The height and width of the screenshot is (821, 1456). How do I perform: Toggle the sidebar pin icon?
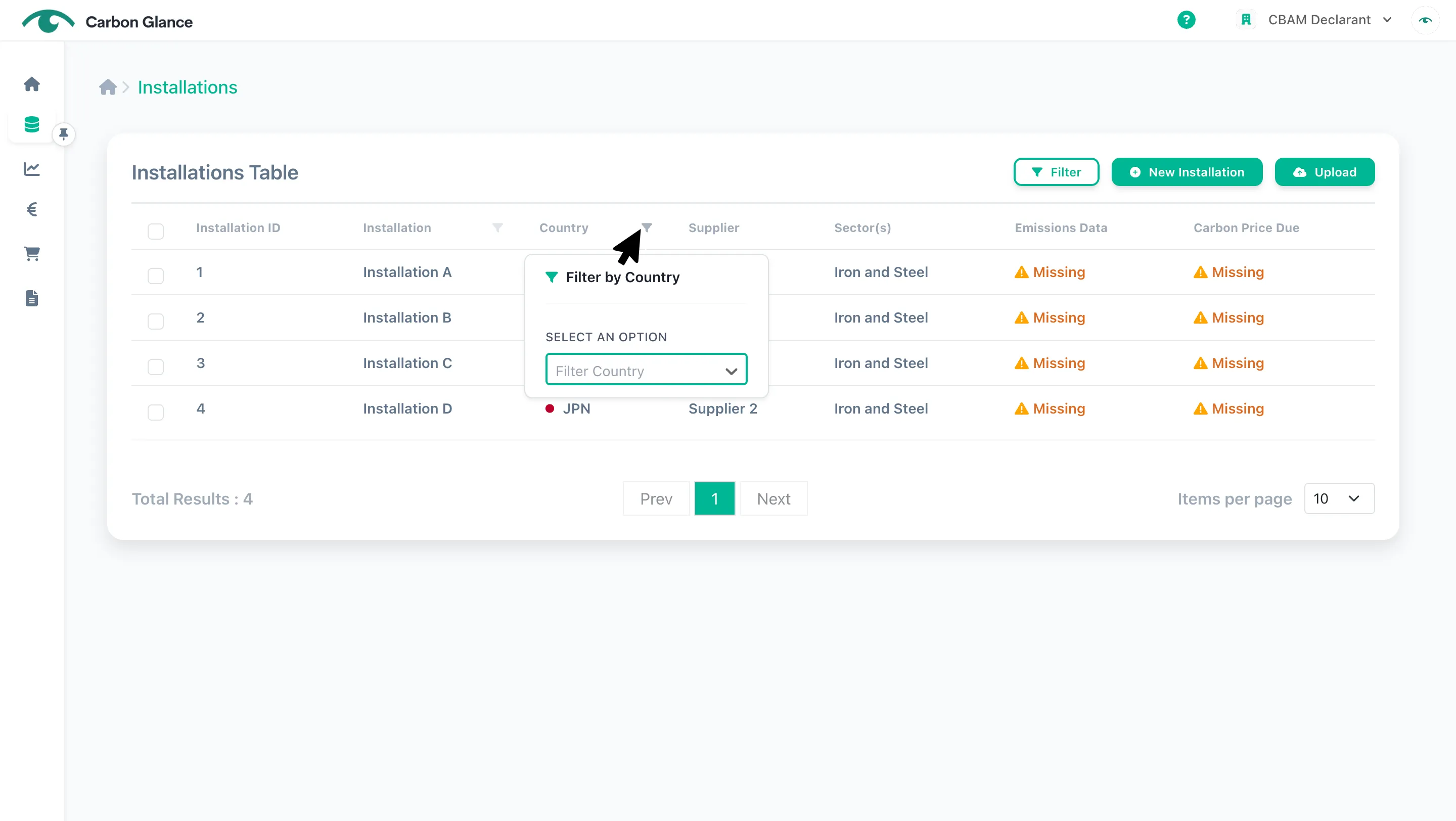tap(63, 134)
